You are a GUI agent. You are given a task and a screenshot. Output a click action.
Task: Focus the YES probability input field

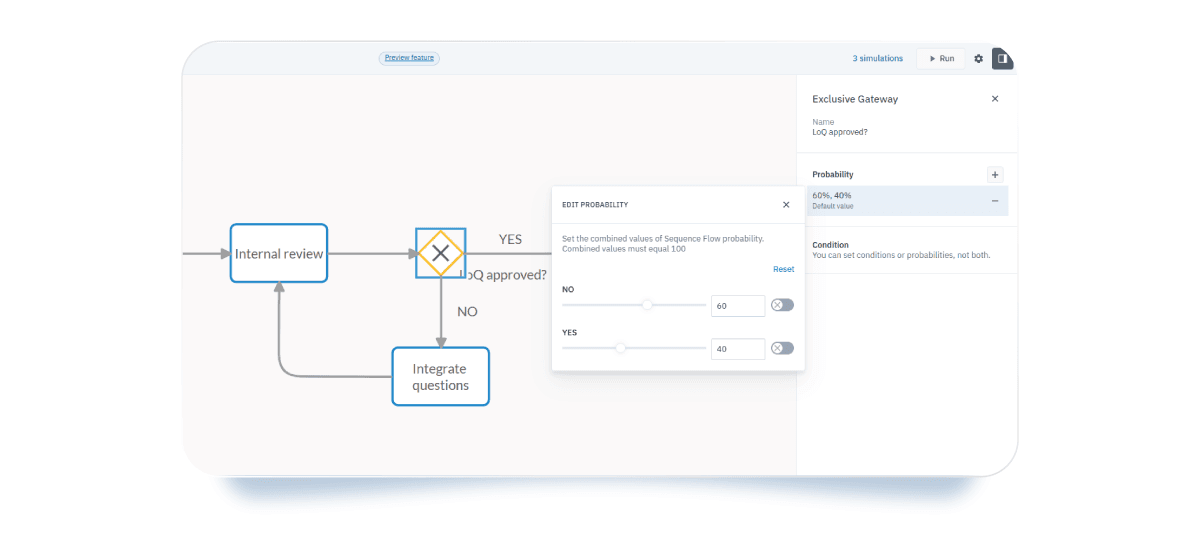coord(737,349)
